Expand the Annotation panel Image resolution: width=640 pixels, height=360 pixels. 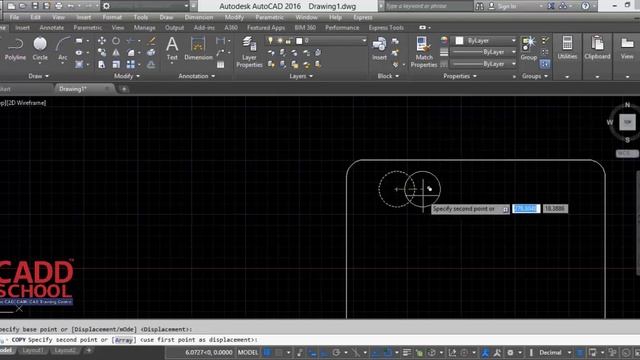coord(196,76)
